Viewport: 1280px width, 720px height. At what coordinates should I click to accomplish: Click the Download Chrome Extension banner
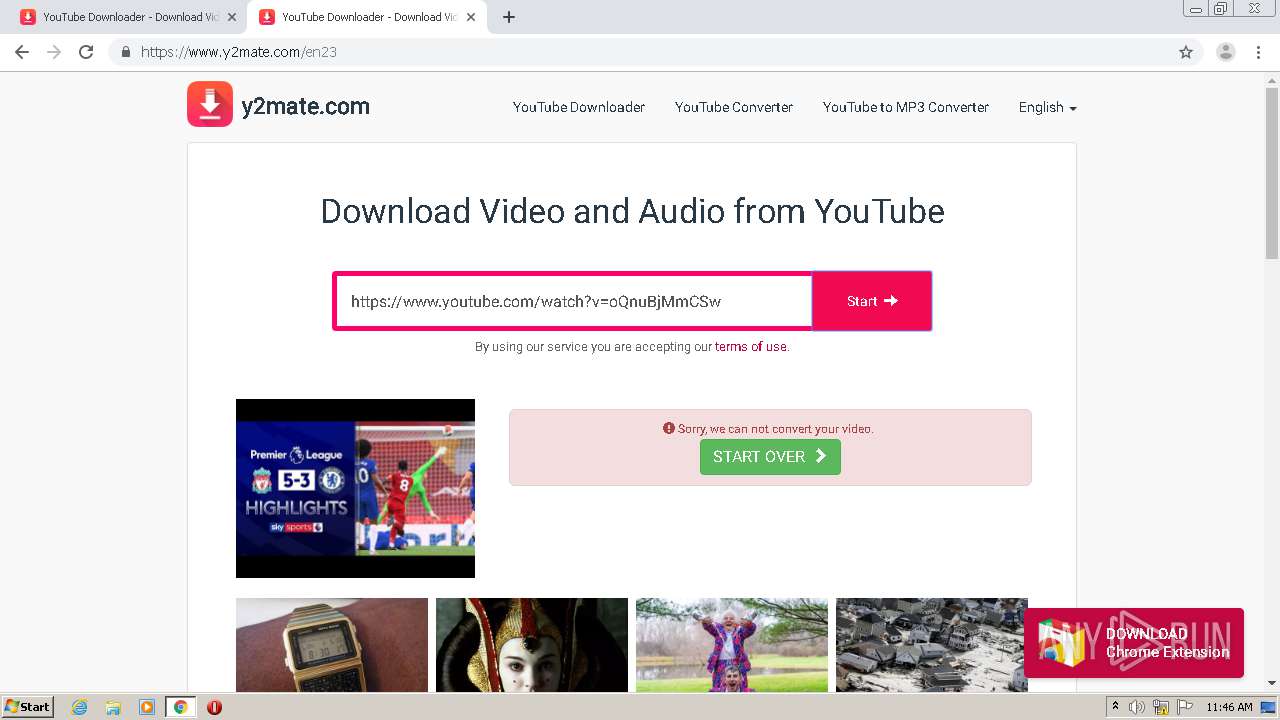[1134, 643]
